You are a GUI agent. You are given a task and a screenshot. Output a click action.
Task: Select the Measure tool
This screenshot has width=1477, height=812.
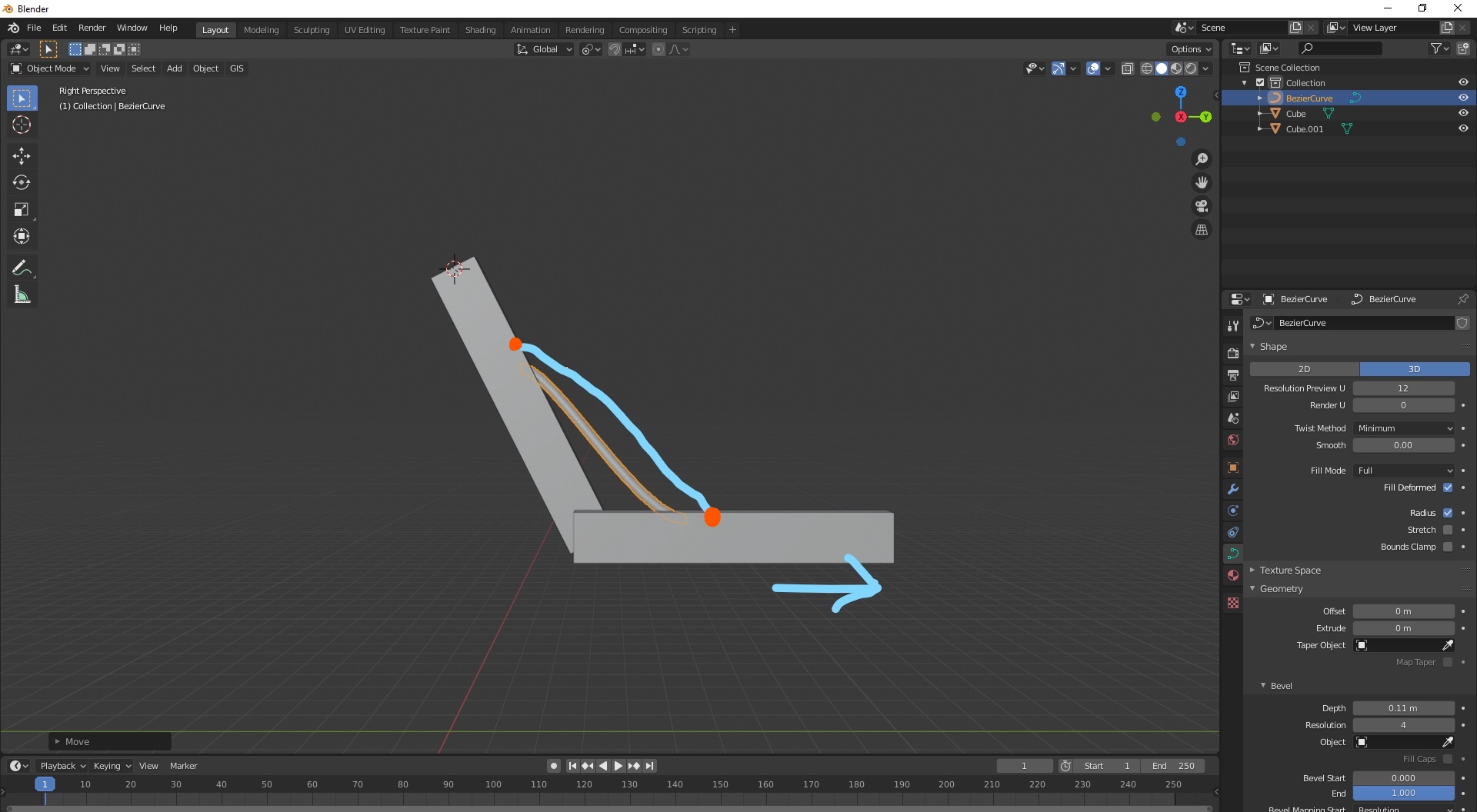(21, 294)
